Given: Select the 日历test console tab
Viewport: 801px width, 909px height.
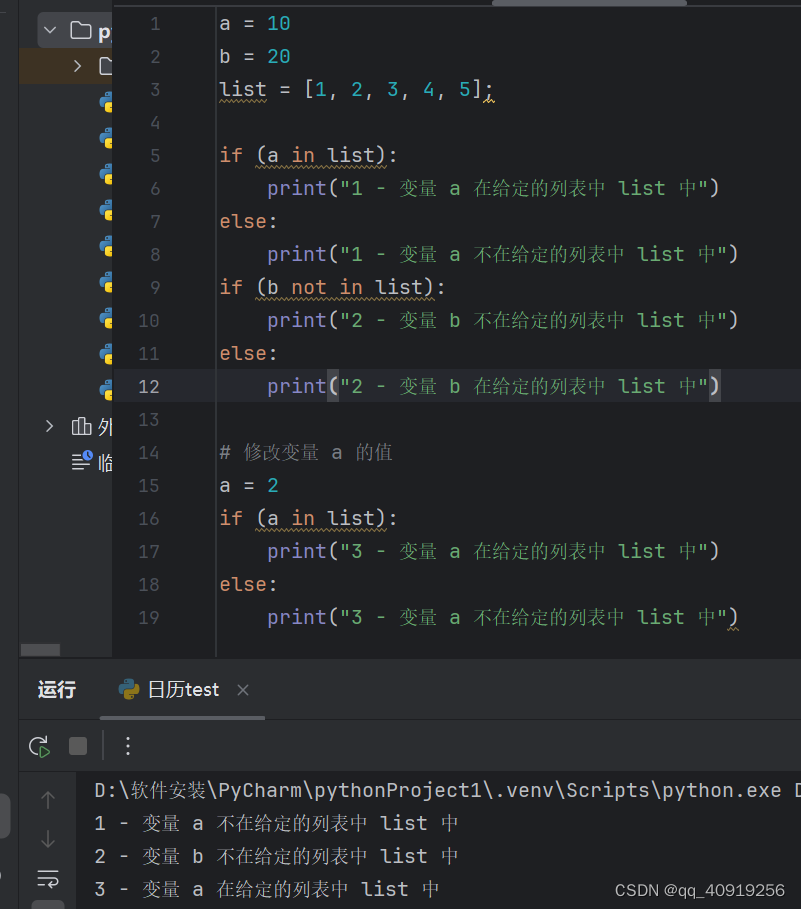Looking at the screenshot, I should point(185,689).
